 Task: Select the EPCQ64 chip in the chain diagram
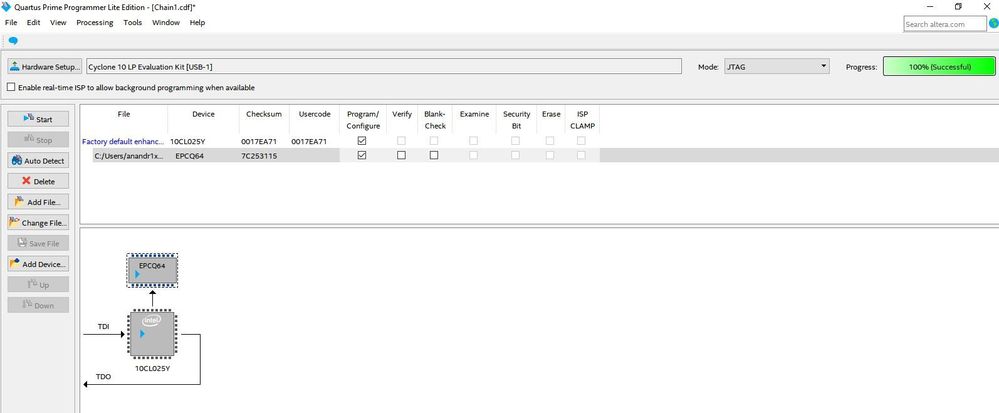152,270
